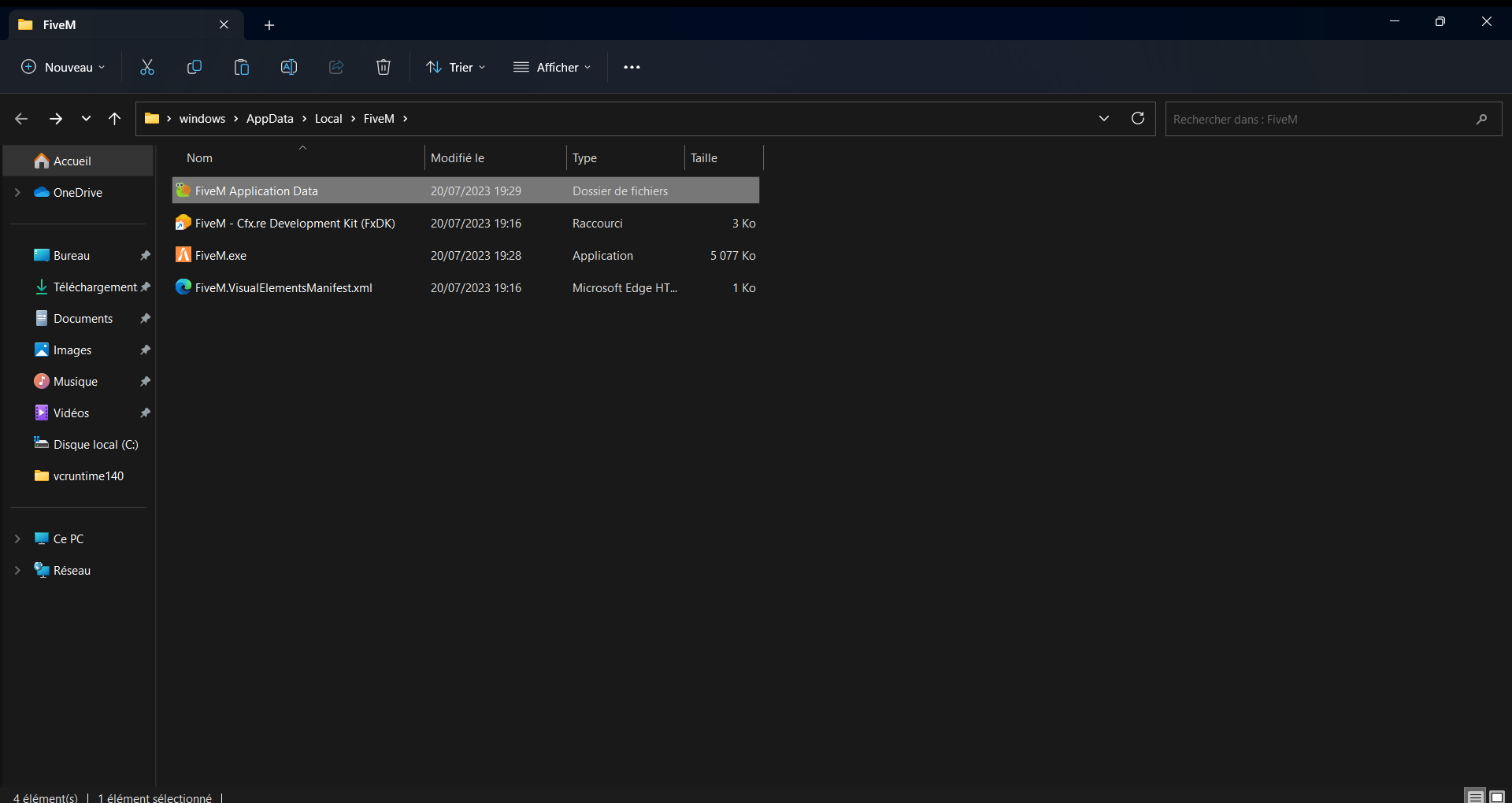Viewport: 1512px width, 803px height.
Task: Unpin Vidéos using its pin icon
Action: tap(145, 413)
